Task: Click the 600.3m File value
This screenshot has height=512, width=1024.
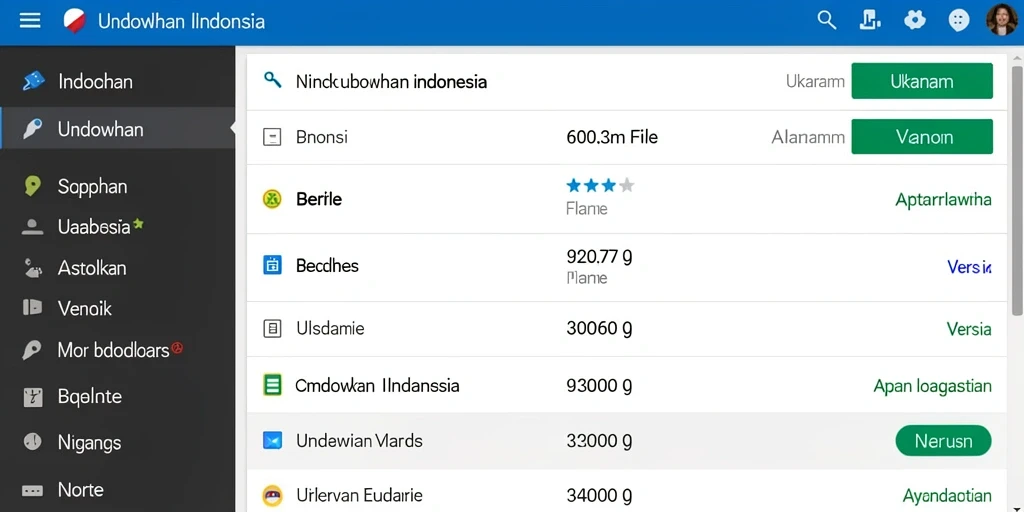Action: (612, 137)
